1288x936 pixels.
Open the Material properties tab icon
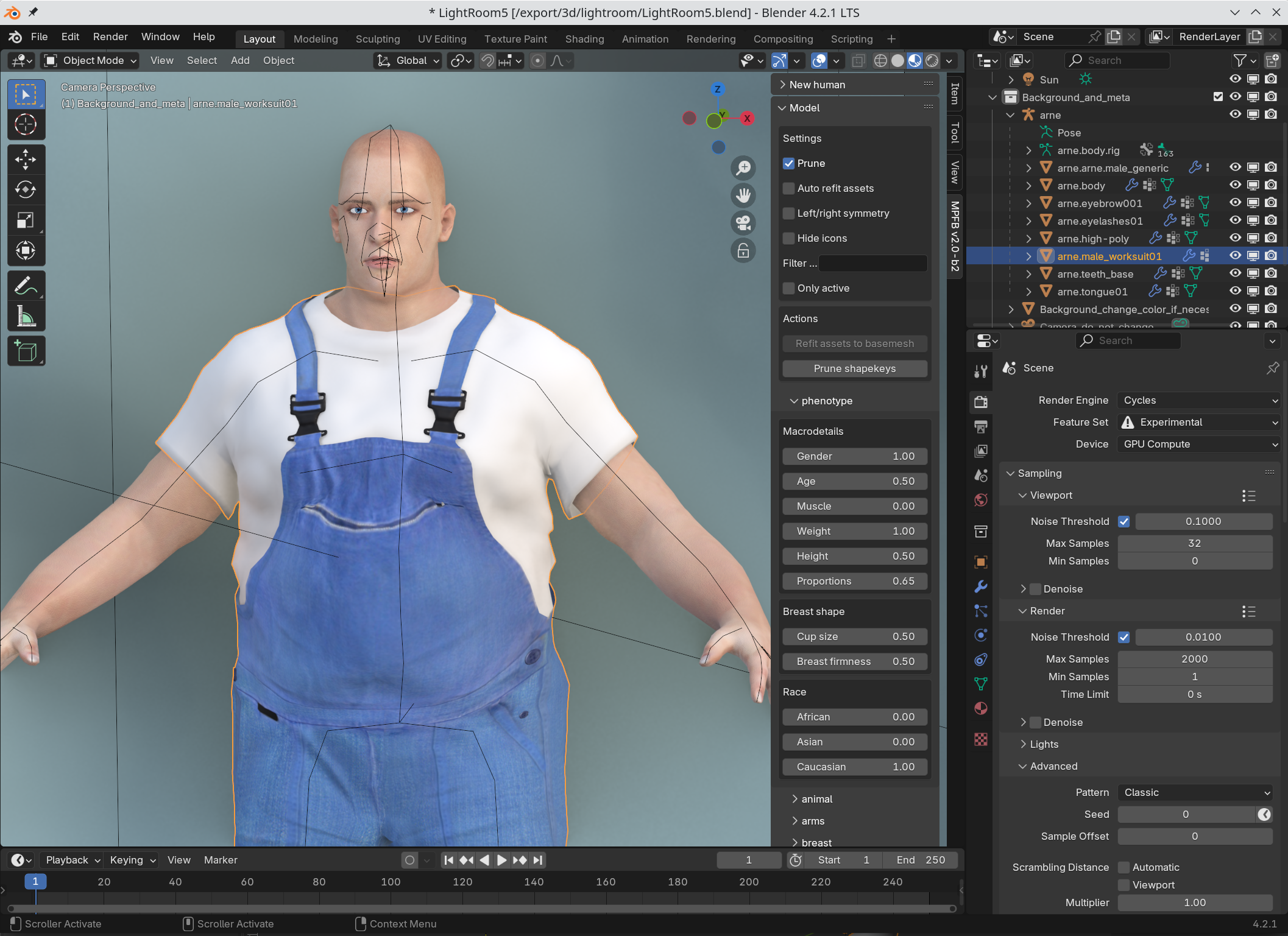point(981,709)
